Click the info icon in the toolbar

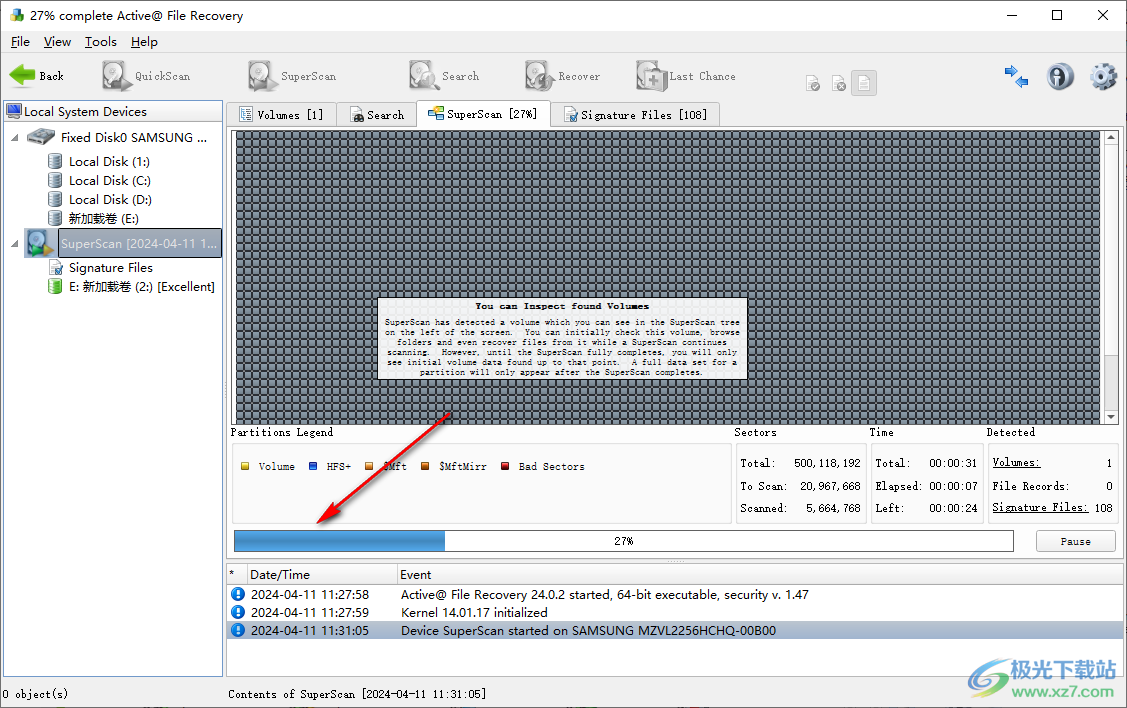click(1060, 76)
